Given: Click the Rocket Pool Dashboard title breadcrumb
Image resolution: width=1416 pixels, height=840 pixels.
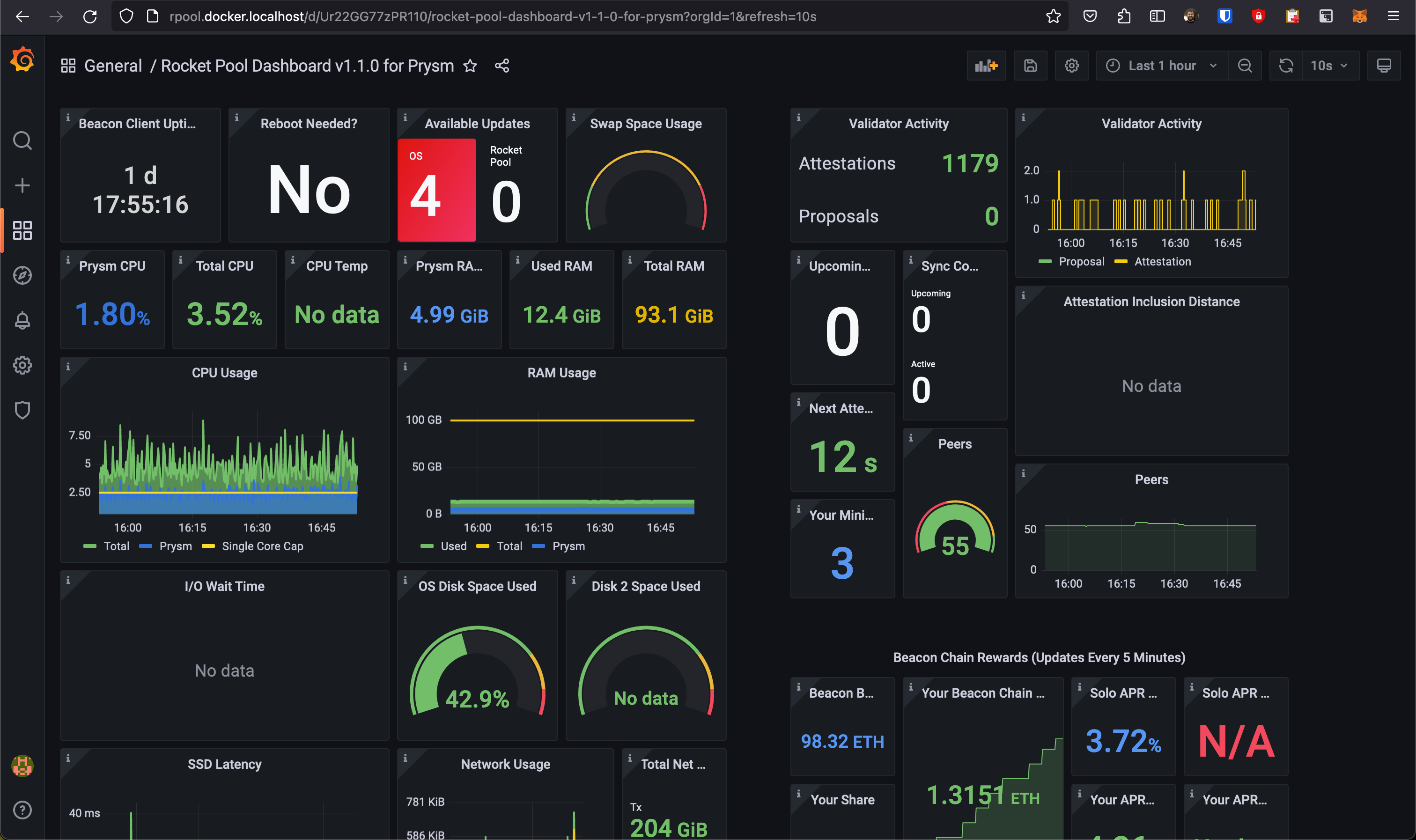Looking at the screenshot, I should (307, 66).
